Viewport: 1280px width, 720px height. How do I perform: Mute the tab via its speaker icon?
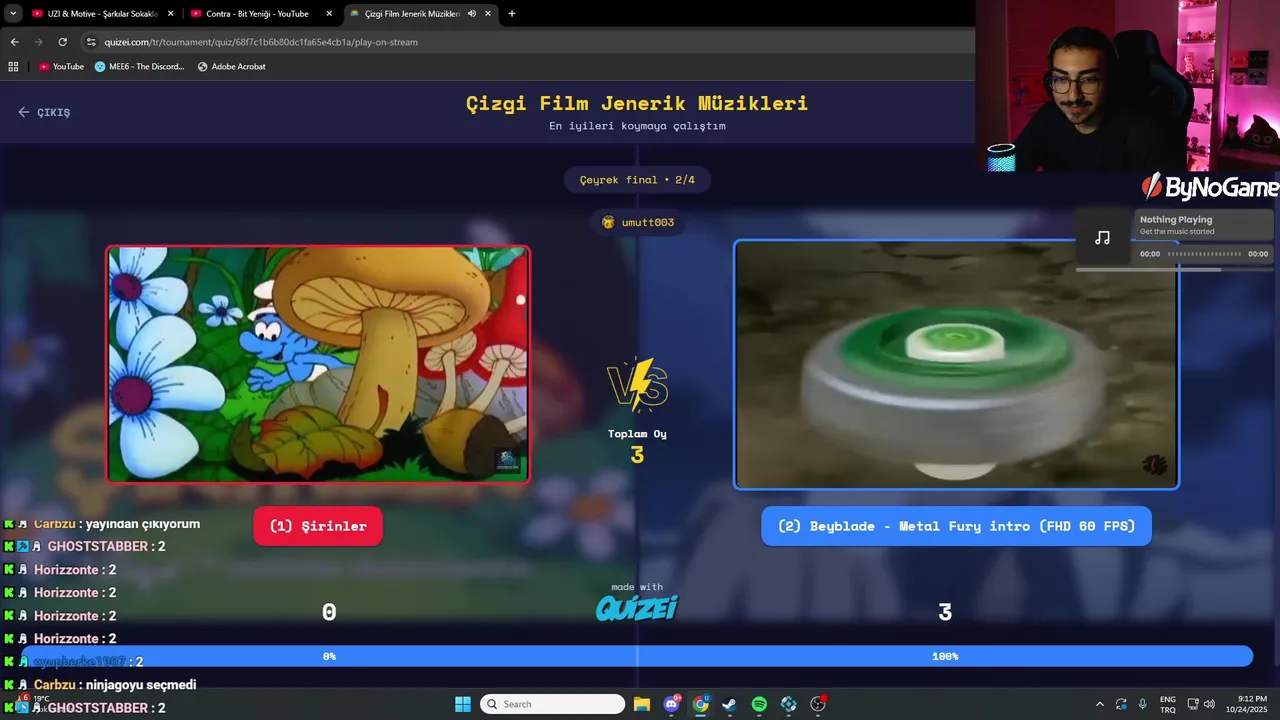click(471, 14)
